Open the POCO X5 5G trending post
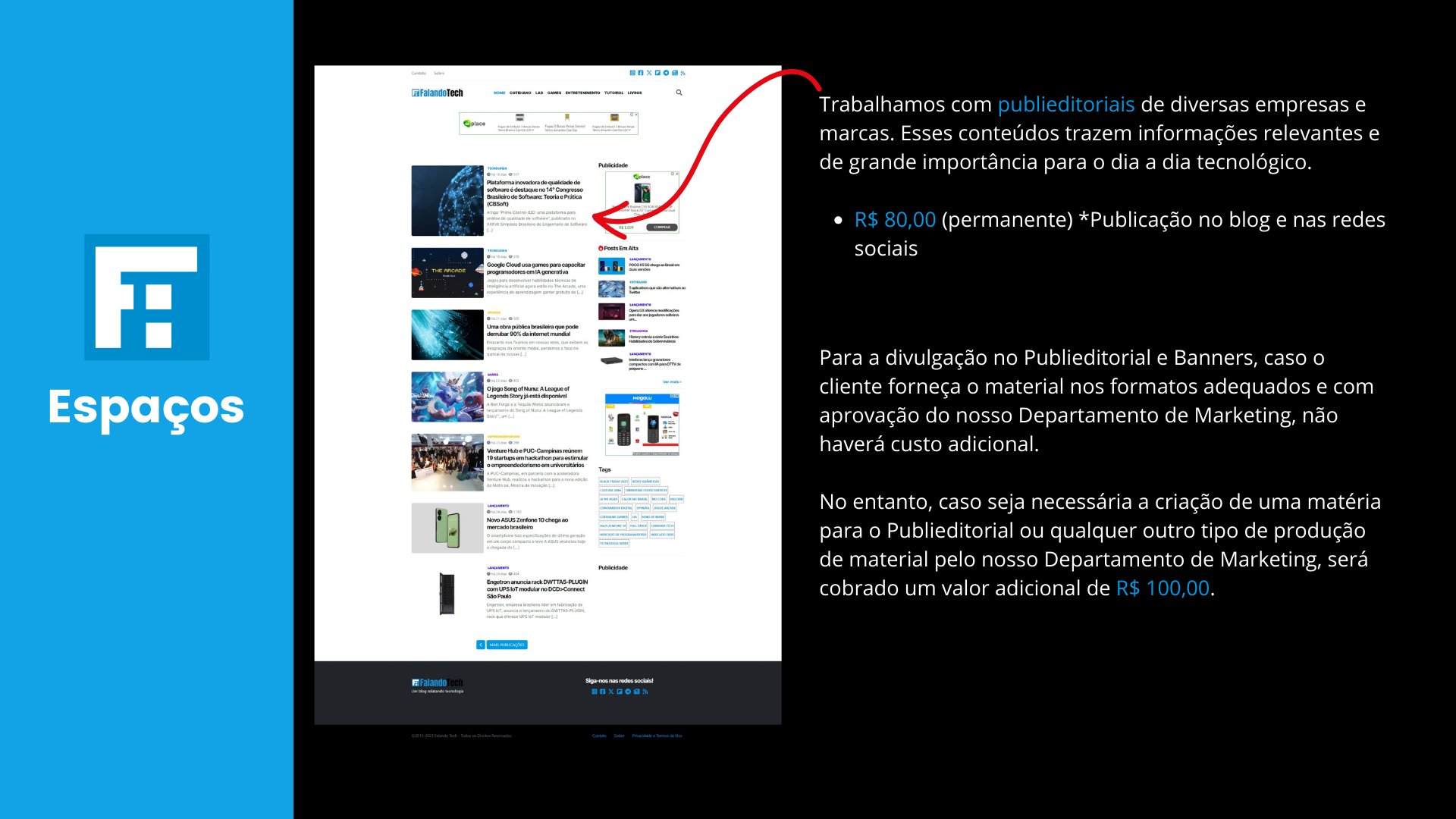 (654, 267)
